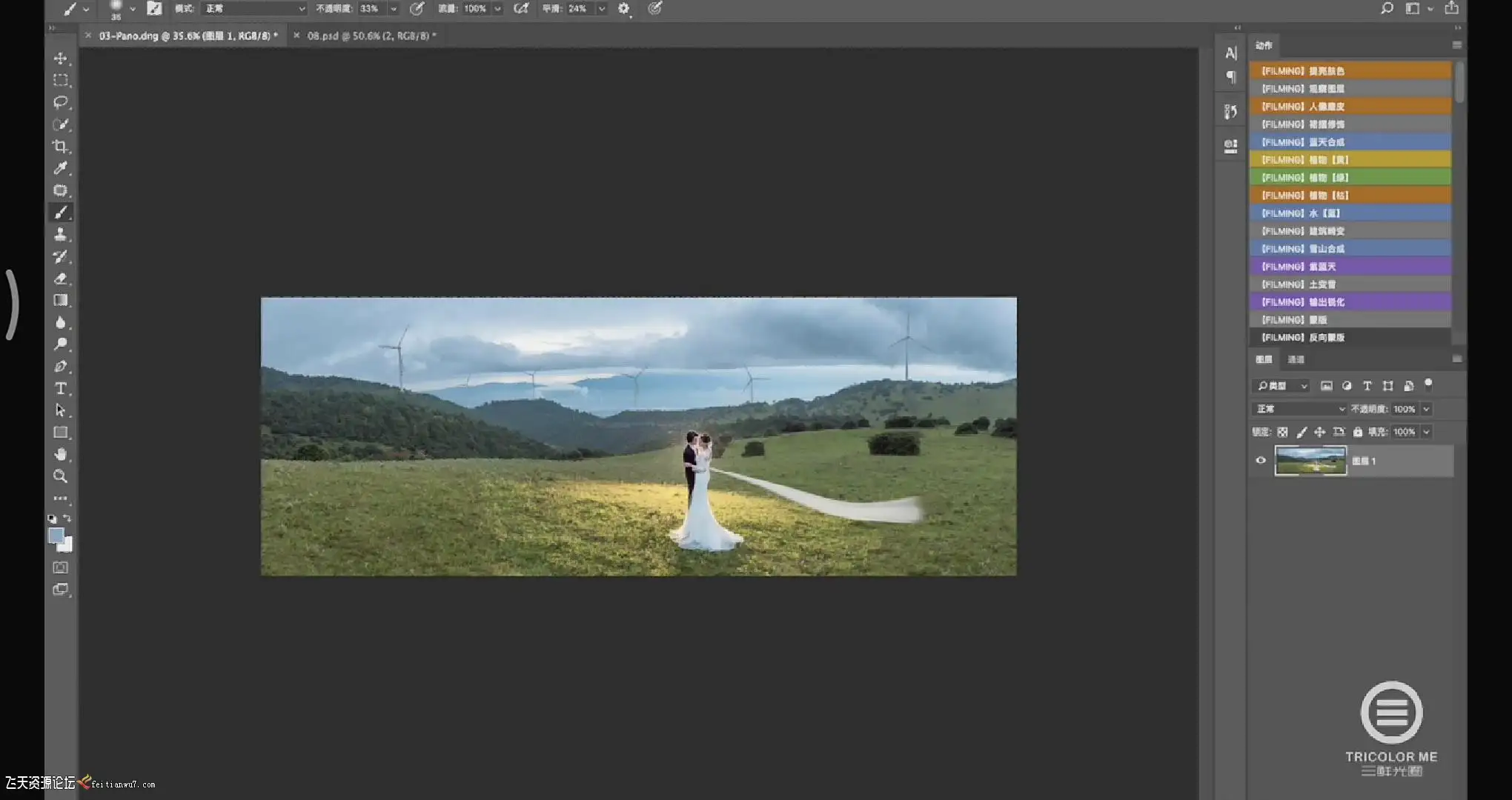The height and width of the screenshot is (800, 1512).
Task: Select the Crop tool
Action: coord(61,146)
